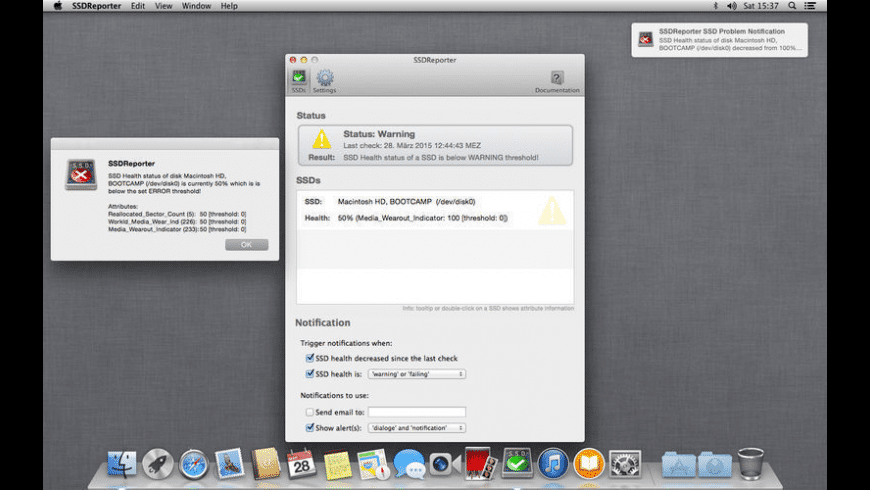Click the clock showing Sat 15:37

click(760, 6)
